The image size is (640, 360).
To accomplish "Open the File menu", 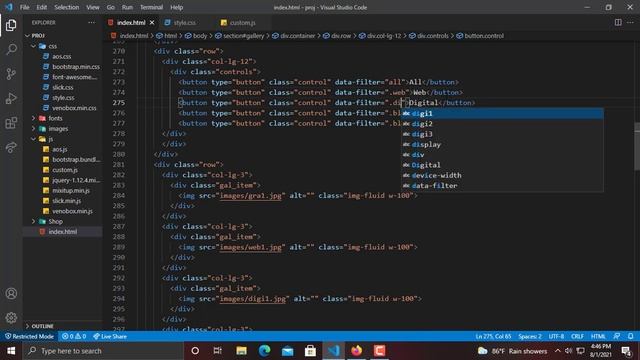I will click(24, 7).
